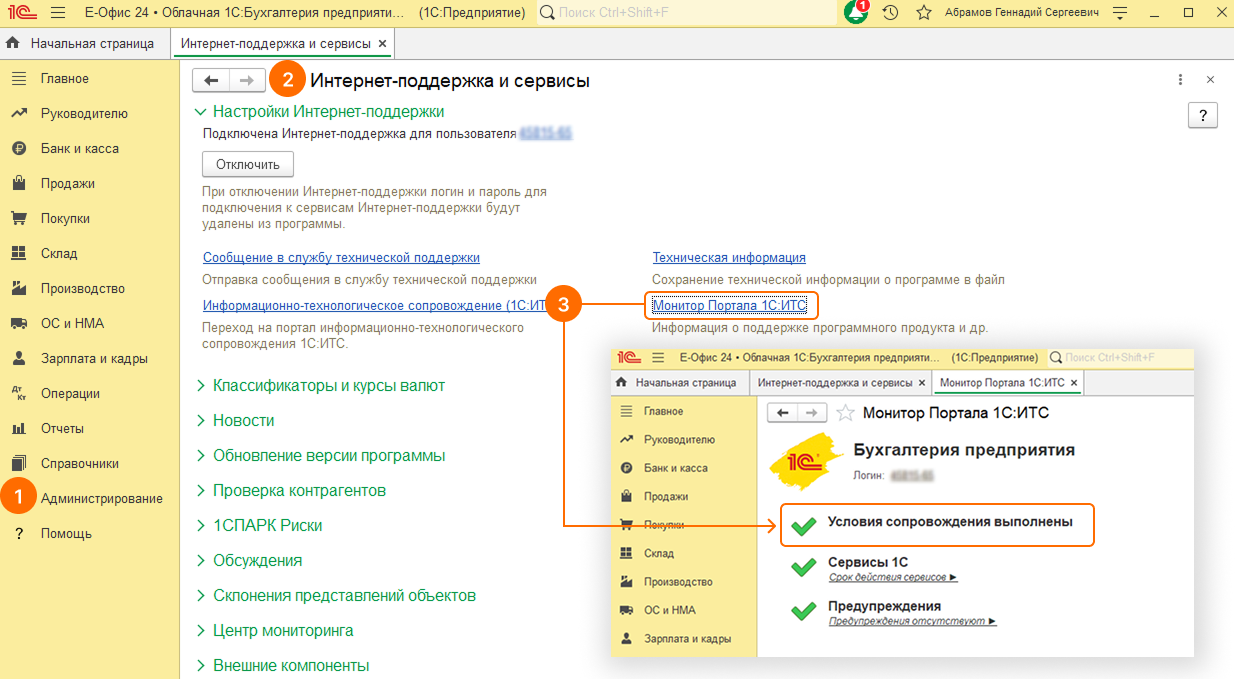The width and height of the screenshot is (1236, 679).
Task: Click the blurred user login link
Action: tap(545, 133)
